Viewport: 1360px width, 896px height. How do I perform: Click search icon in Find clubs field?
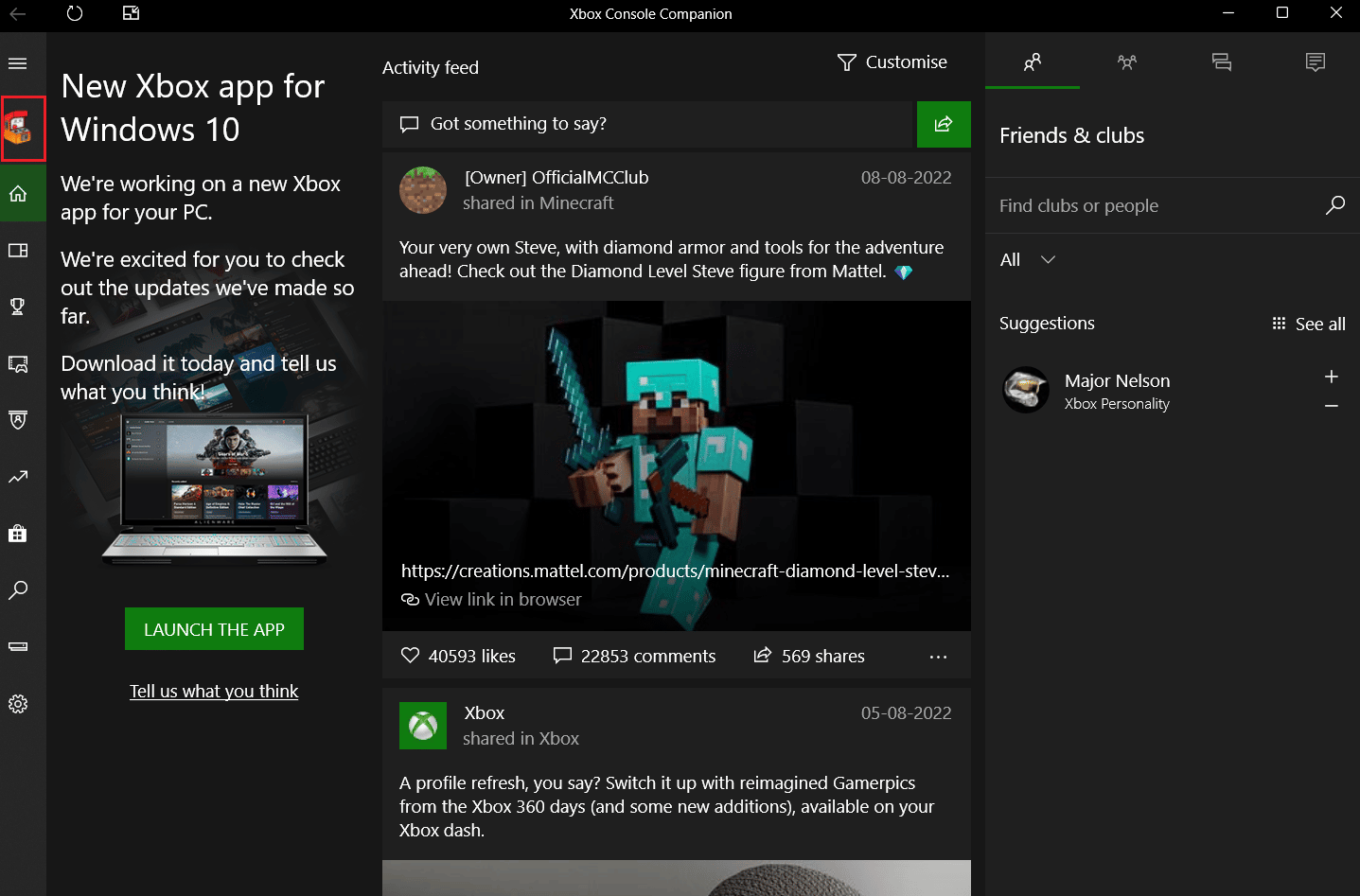click(x=1334, y=205)
